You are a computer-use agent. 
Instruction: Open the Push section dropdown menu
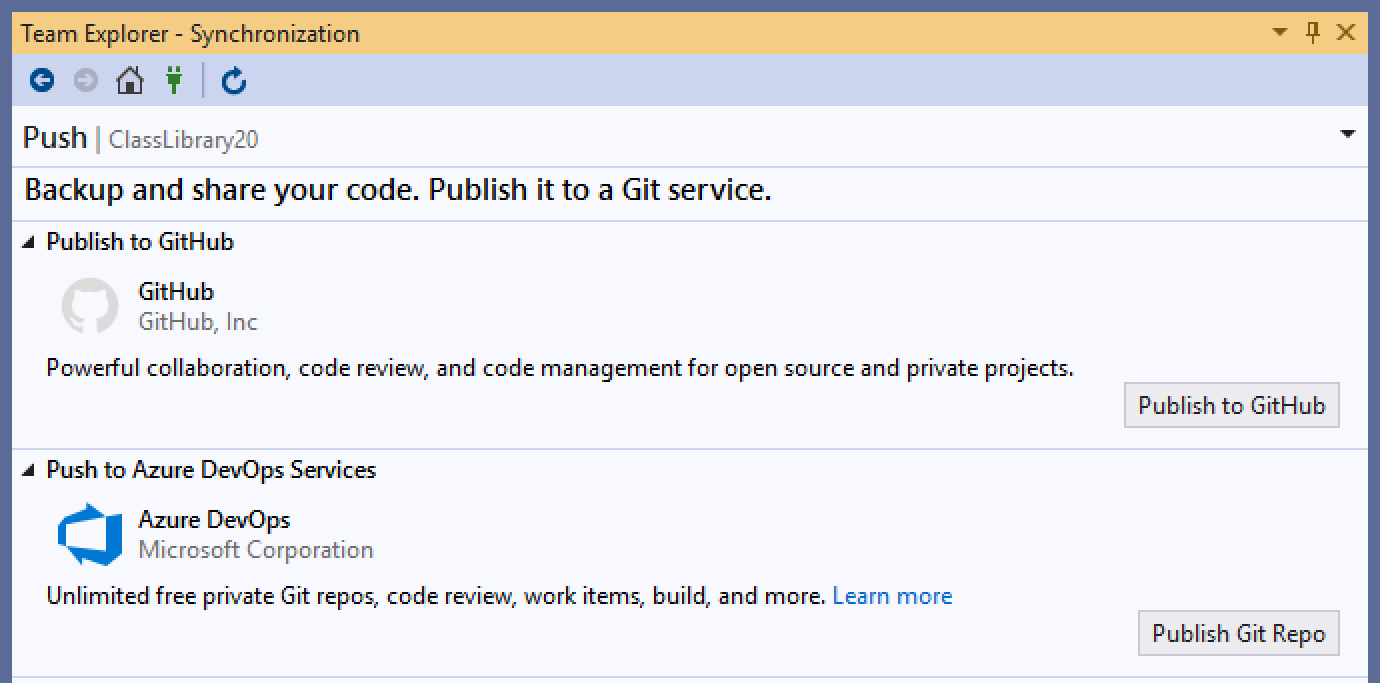coord(1348,134)
